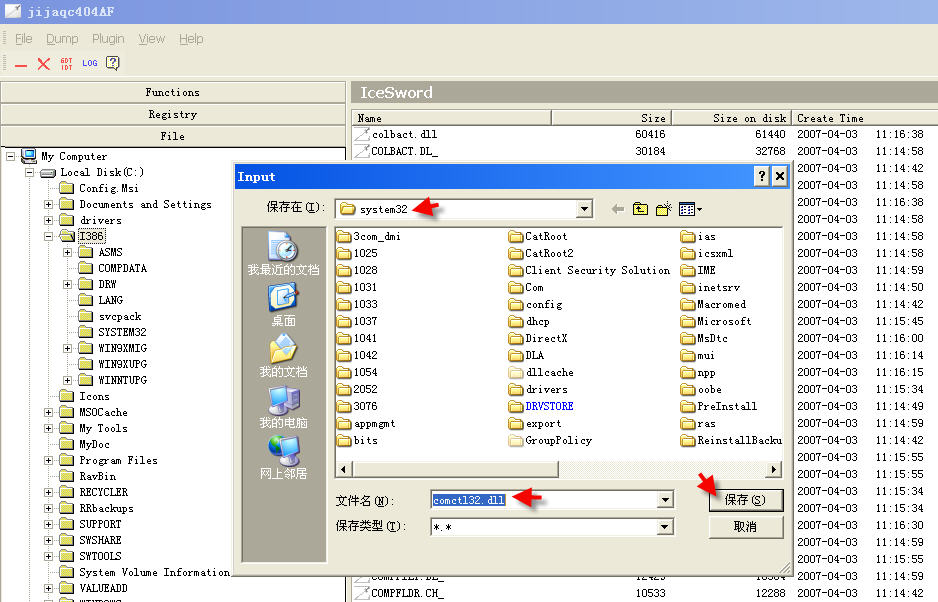
Task: Open My Computer shortcut in dialog sidebar
Action: point(284,407)
